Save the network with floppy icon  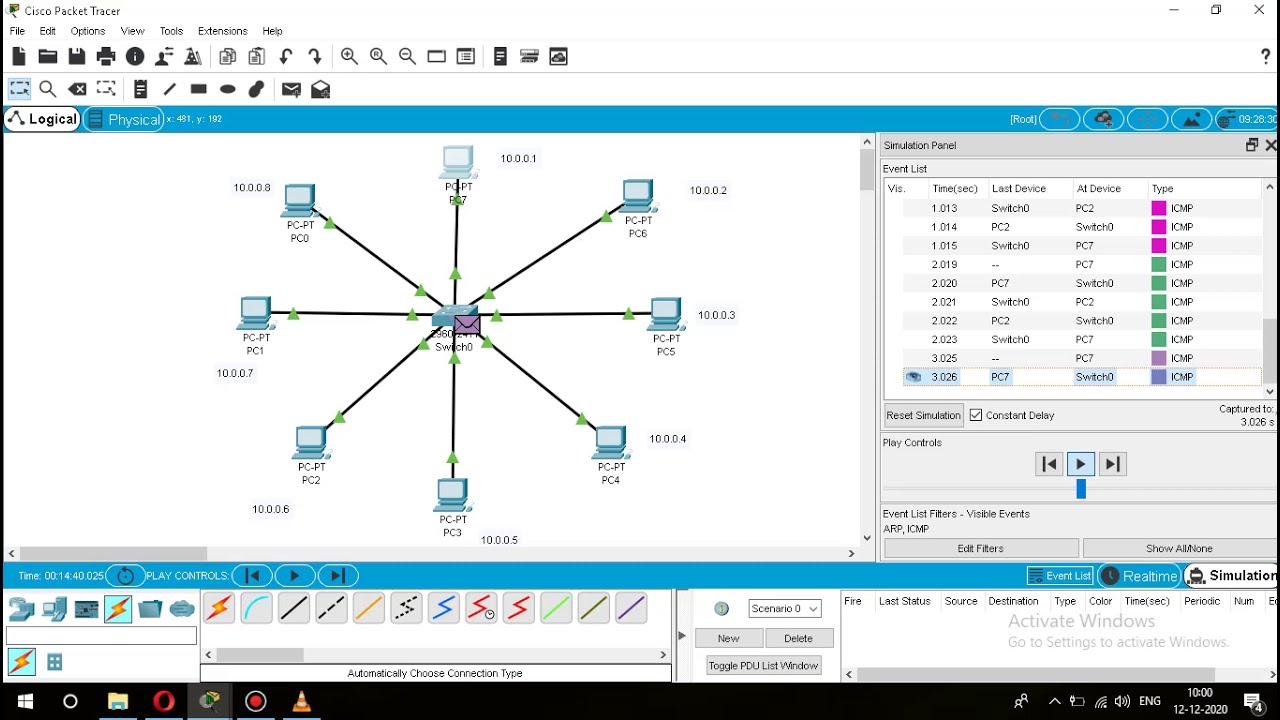point(76,57)
